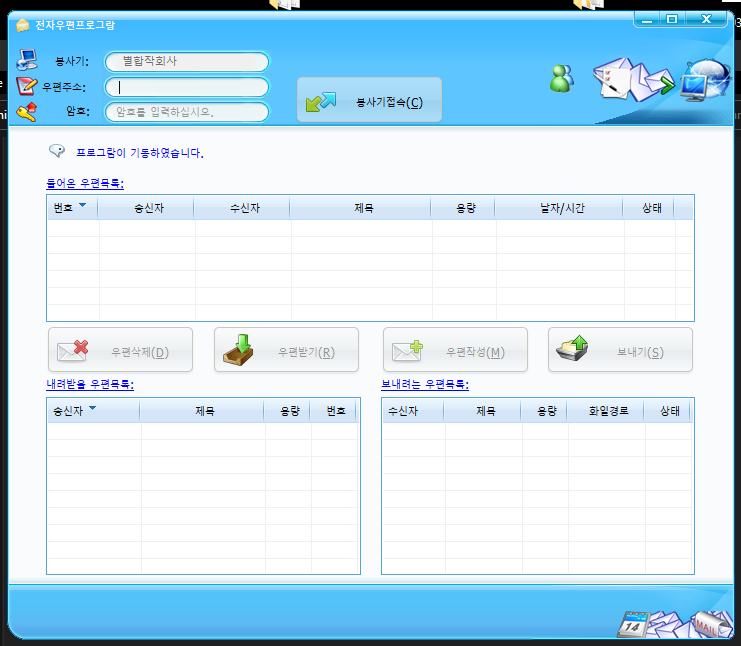Open the 들어온 우편목록 link

[x=85, y=183]
